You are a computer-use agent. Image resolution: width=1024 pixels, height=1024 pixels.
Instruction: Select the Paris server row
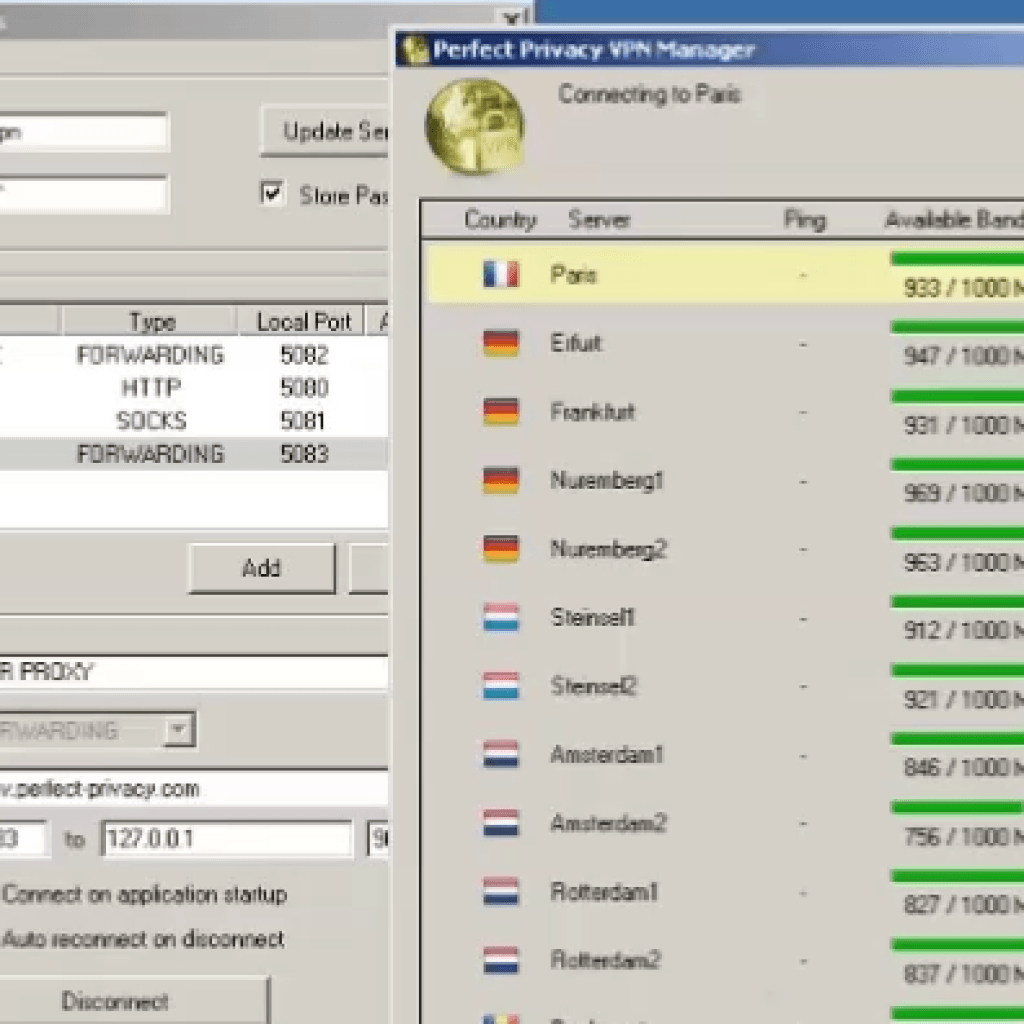[x=725, y=274]
